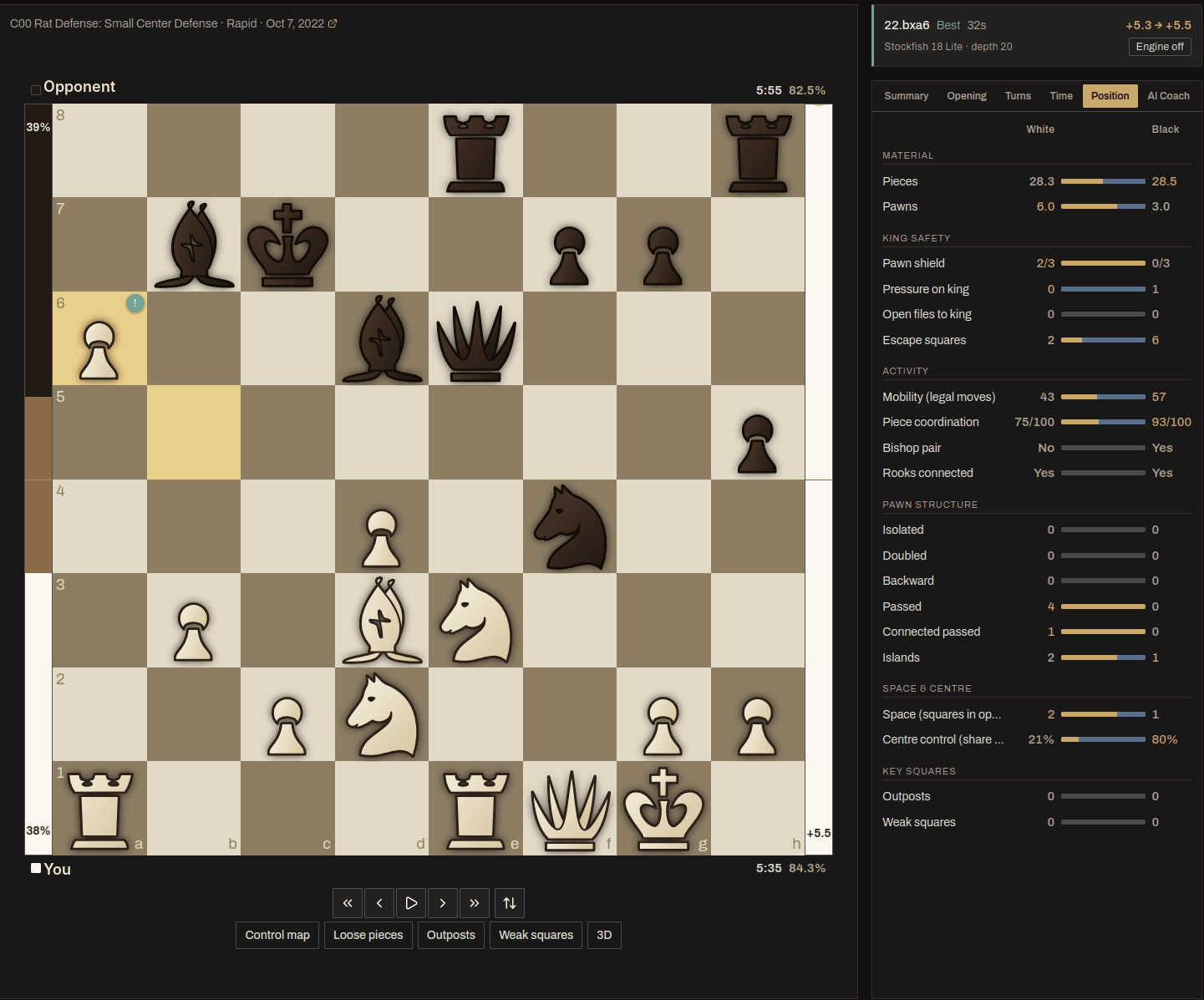Select the white bishop on d3
This screenshot has height=1000, width=1204.
point(382,621)
